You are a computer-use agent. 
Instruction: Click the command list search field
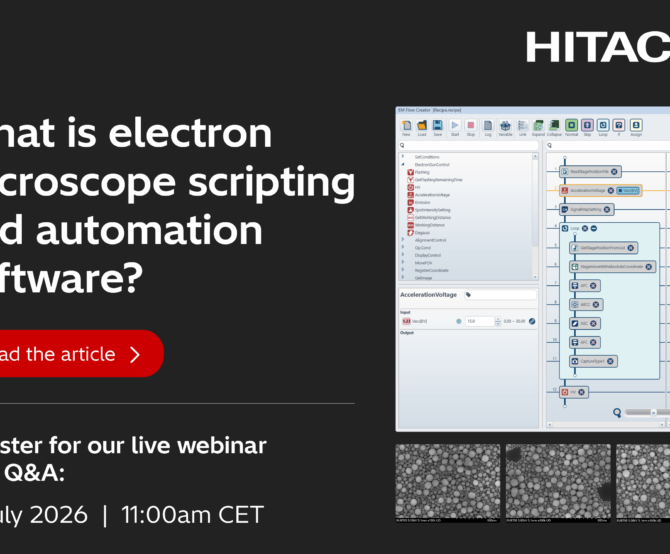pyautogui.click(x=468, y=146)
